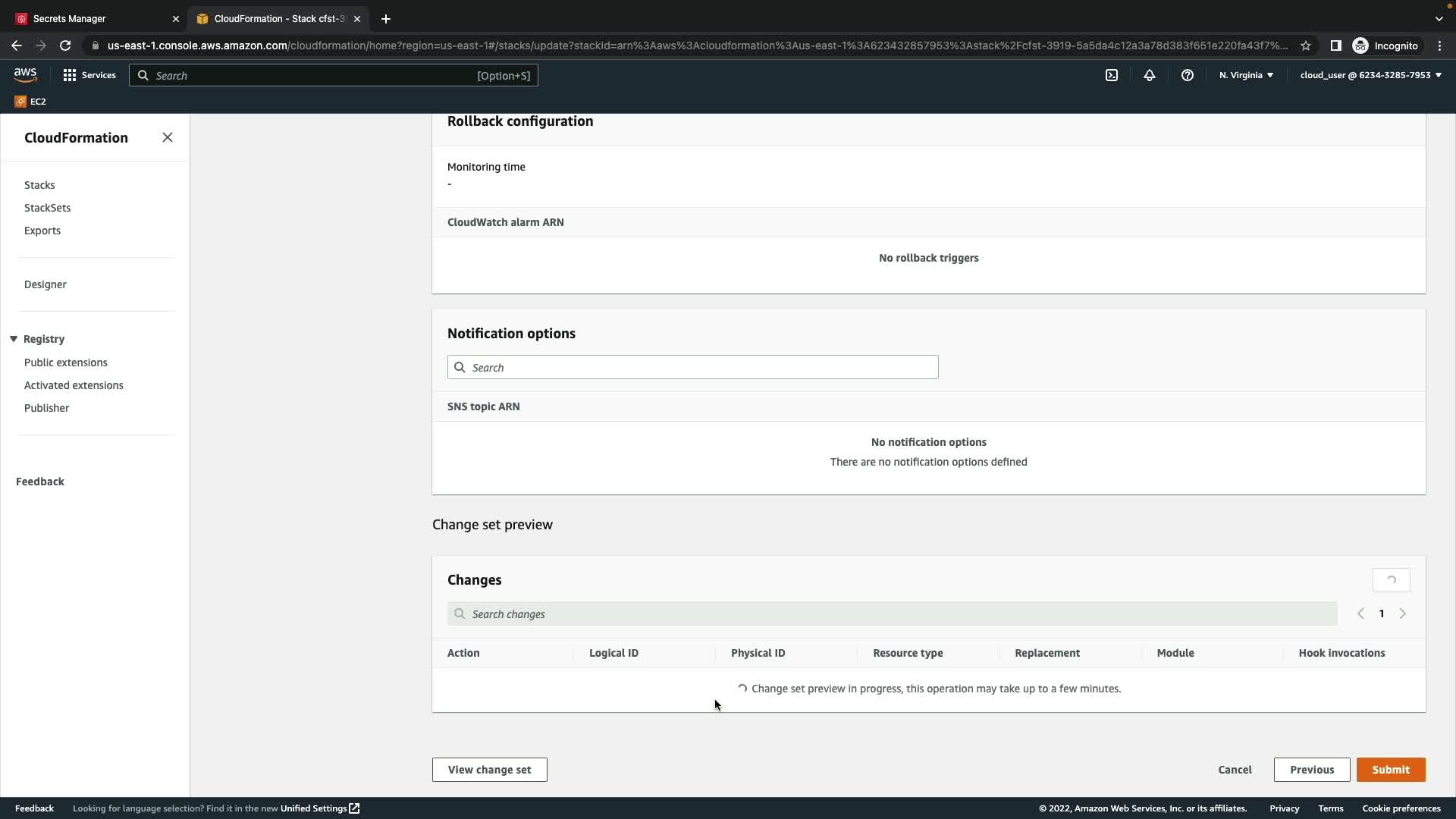Open the cloud_user account dropdown
Image resolution: width=1456 pixels, height=819 pixels.
pyautogui.click(x=1370, y=75)
